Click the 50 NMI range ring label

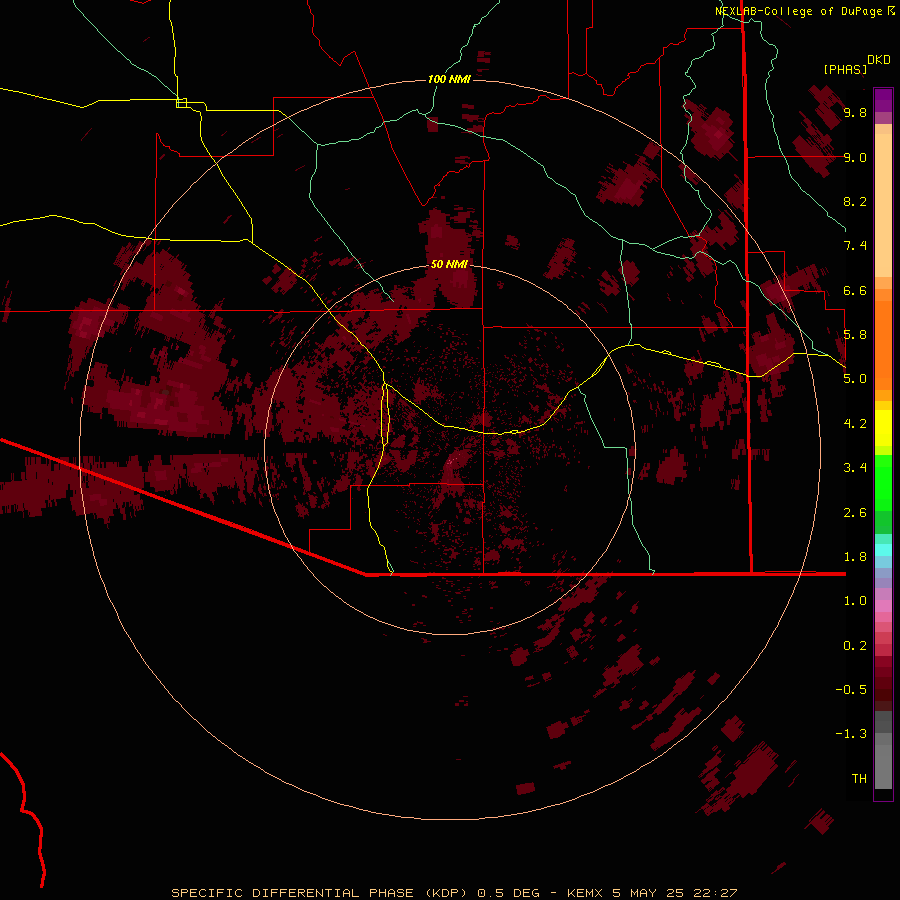(x=449, y=264)
